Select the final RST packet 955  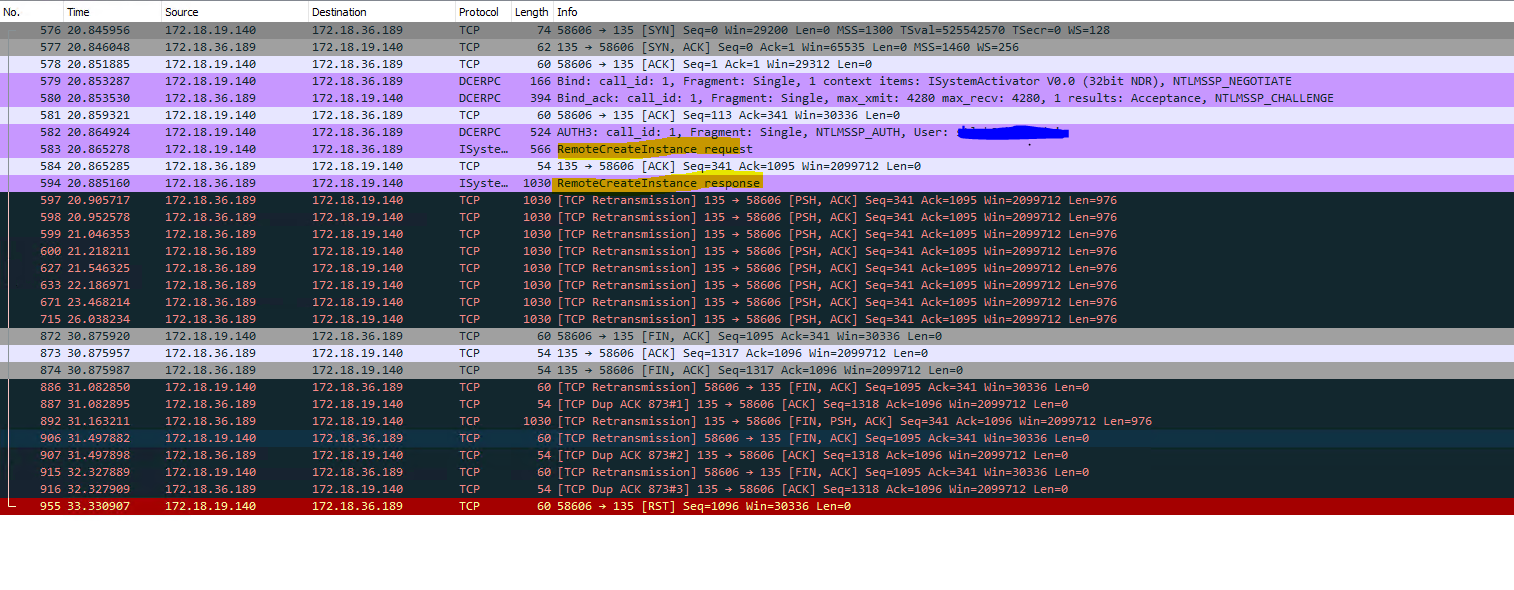click(x=600, y=505)
